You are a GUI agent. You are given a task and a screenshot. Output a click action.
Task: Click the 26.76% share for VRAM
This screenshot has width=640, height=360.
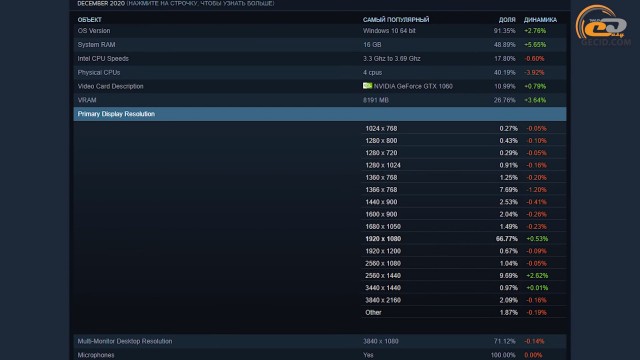point(504,100)
